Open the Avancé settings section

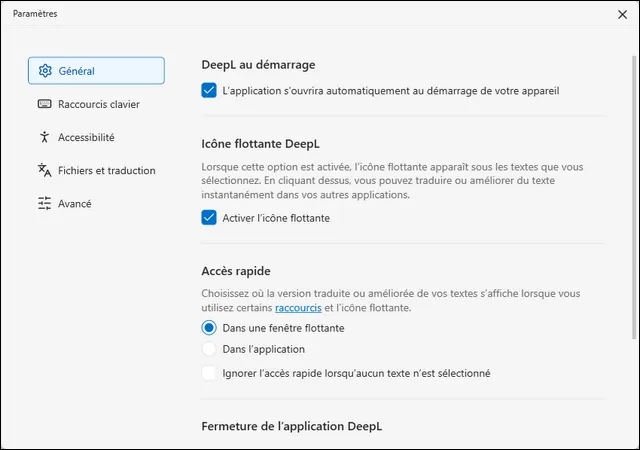(x=96, y=203)
